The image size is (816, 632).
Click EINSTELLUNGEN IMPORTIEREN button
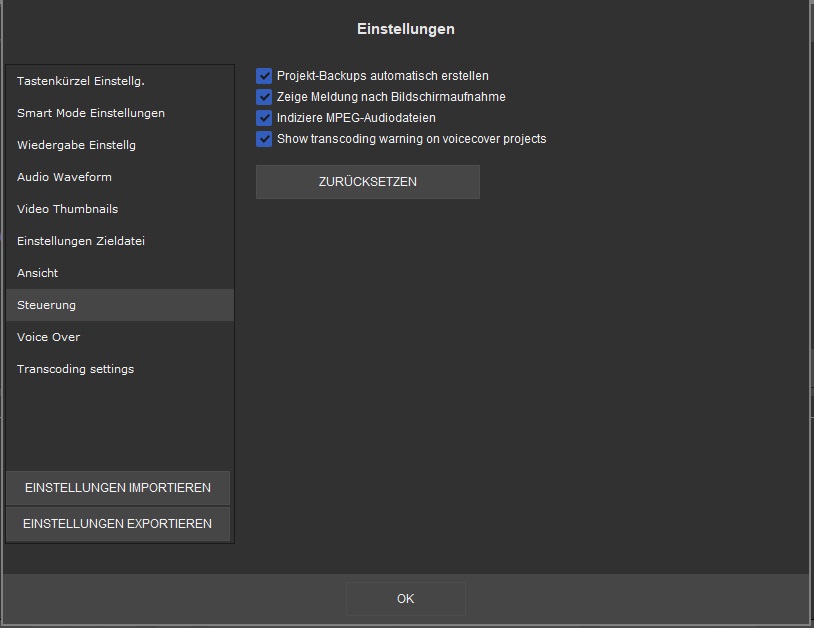(118, 488)
